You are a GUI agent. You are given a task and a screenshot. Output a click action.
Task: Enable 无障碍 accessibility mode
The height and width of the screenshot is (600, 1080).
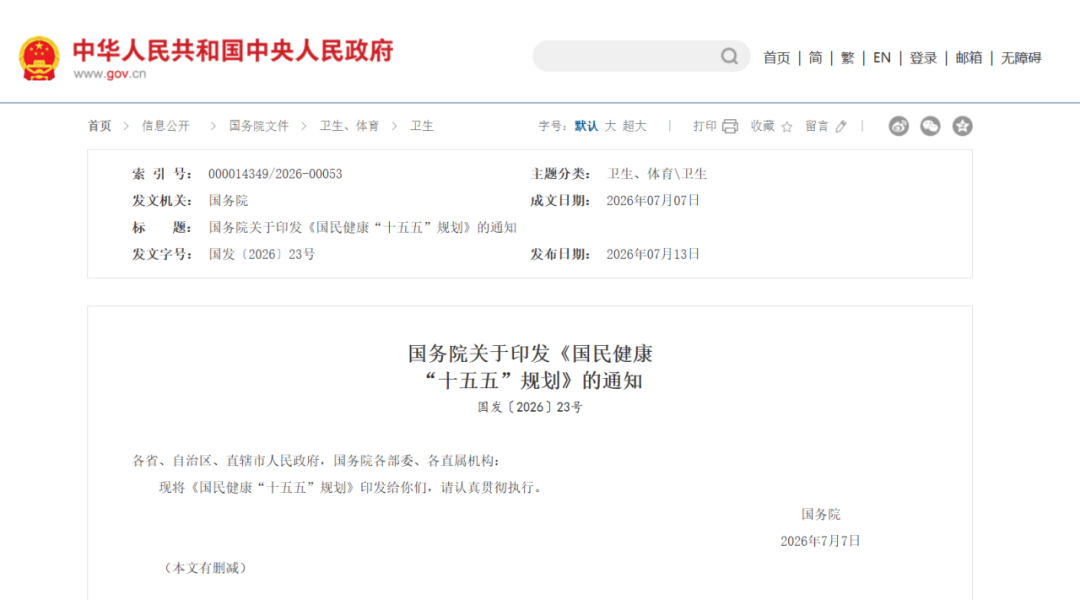pos(1021,58)
